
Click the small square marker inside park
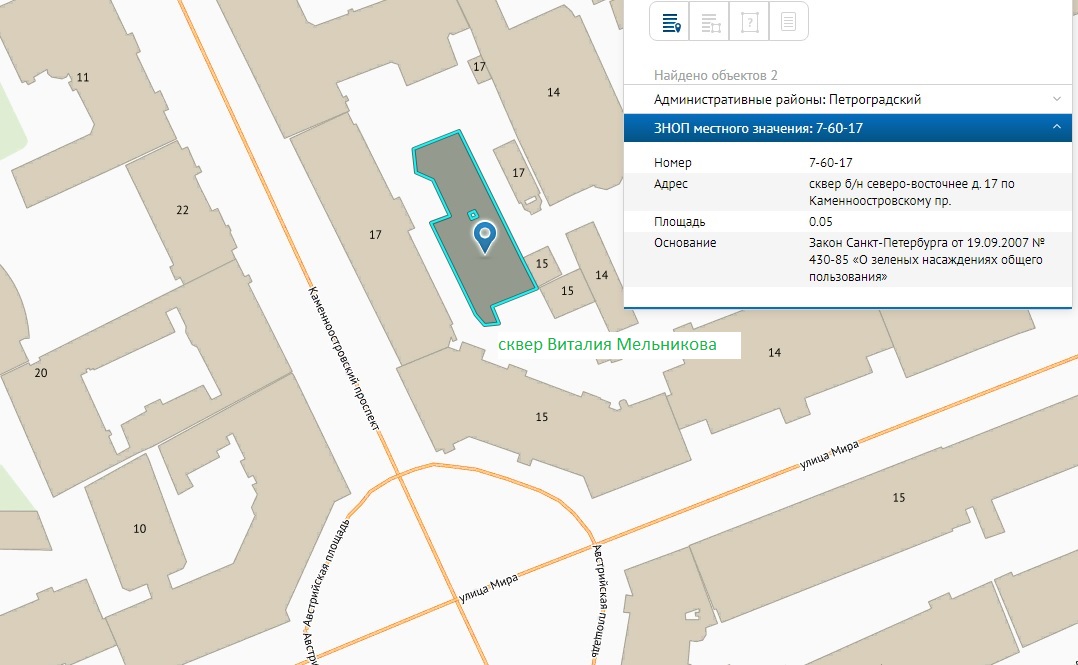coord(473,212)
